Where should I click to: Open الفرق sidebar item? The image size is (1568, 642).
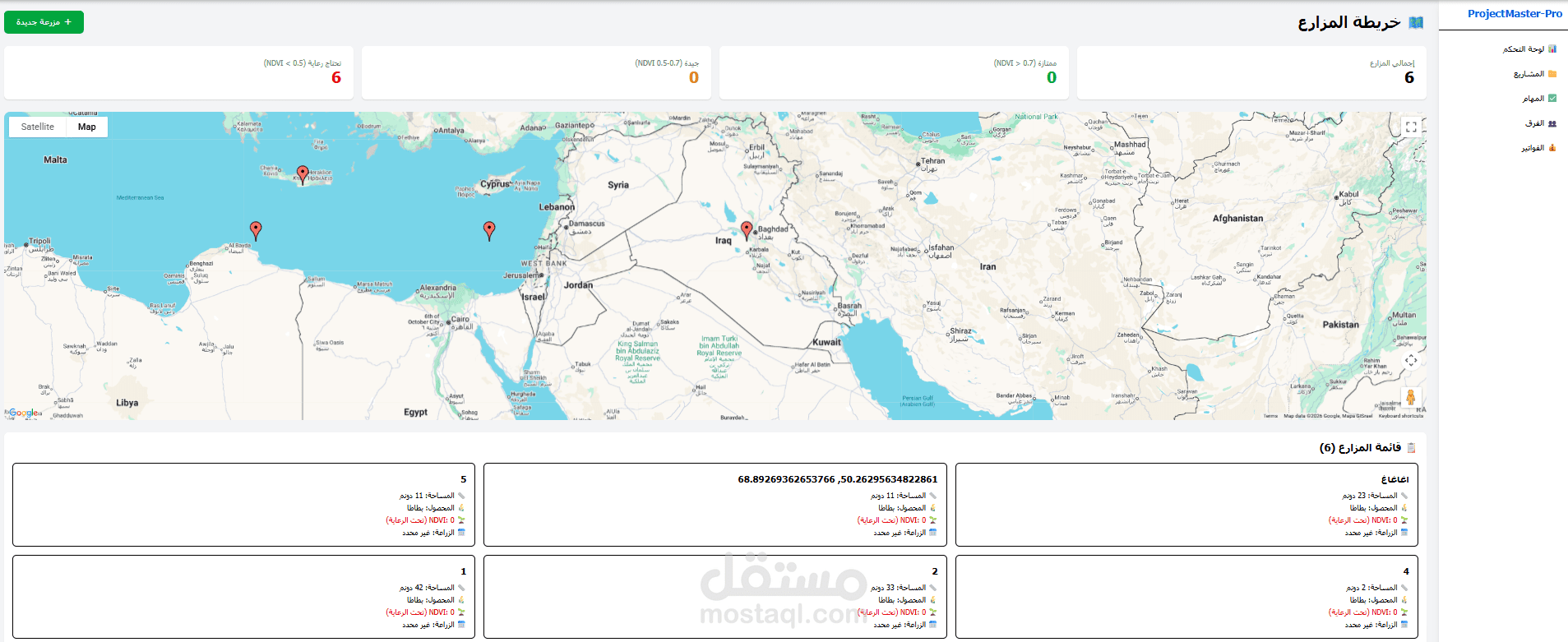coord(1540,123)
